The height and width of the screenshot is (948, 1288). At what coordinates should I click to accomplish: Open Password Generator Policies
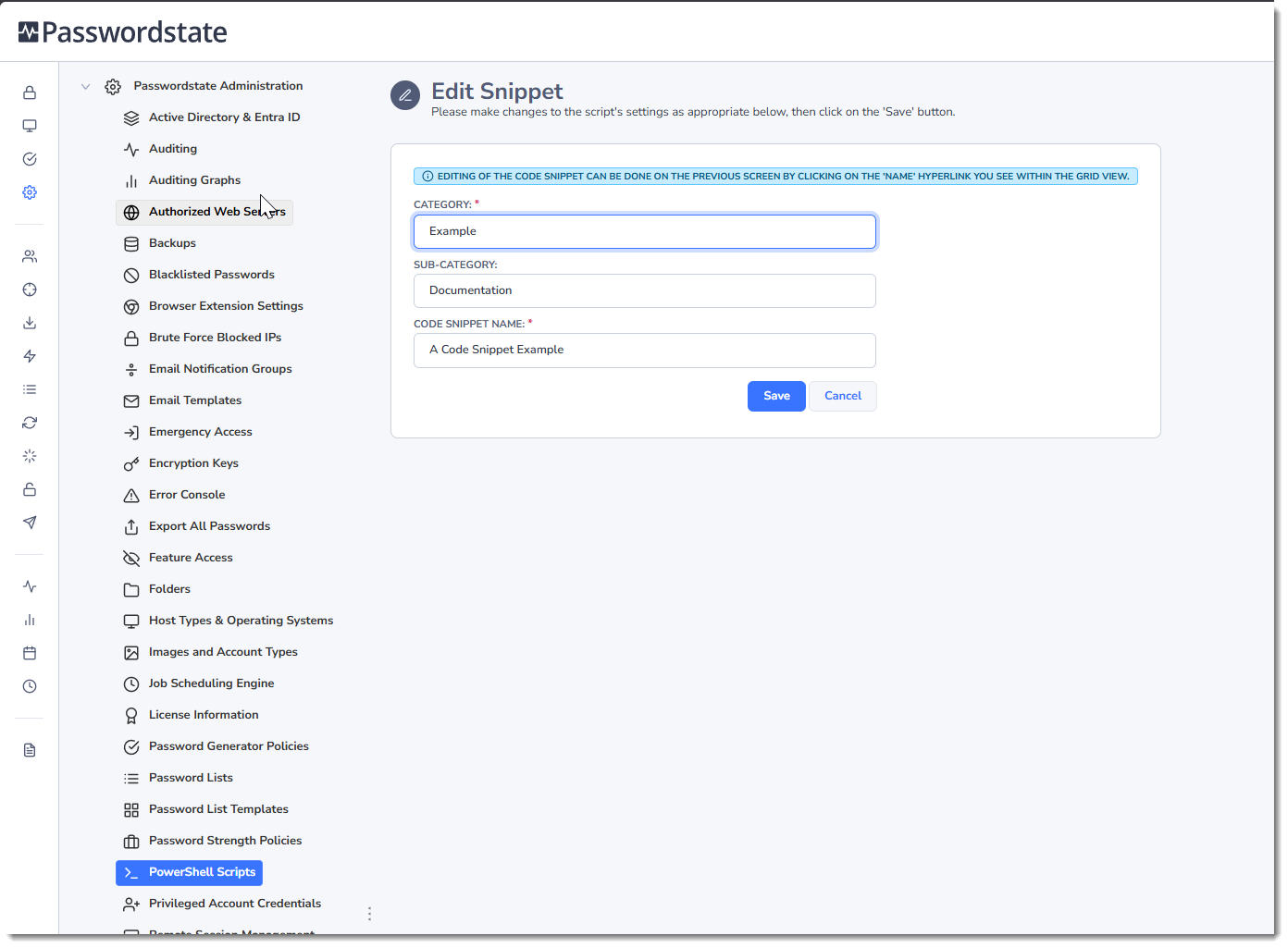(229, 746)
